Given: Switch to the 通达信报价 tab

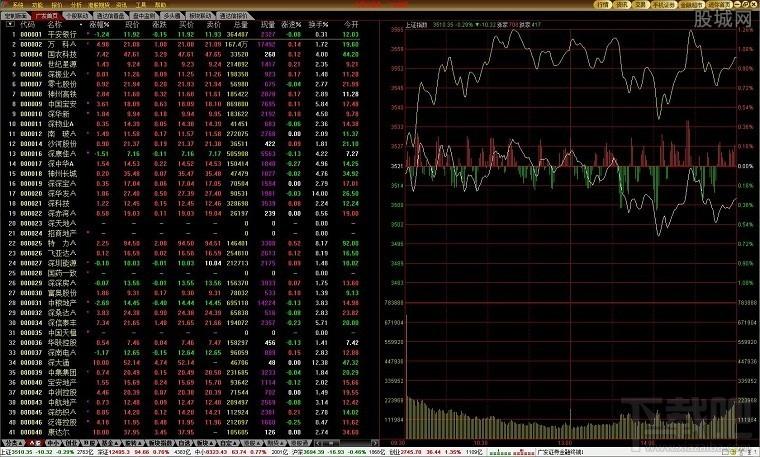Looking at the screenshot, I should 234,16.
